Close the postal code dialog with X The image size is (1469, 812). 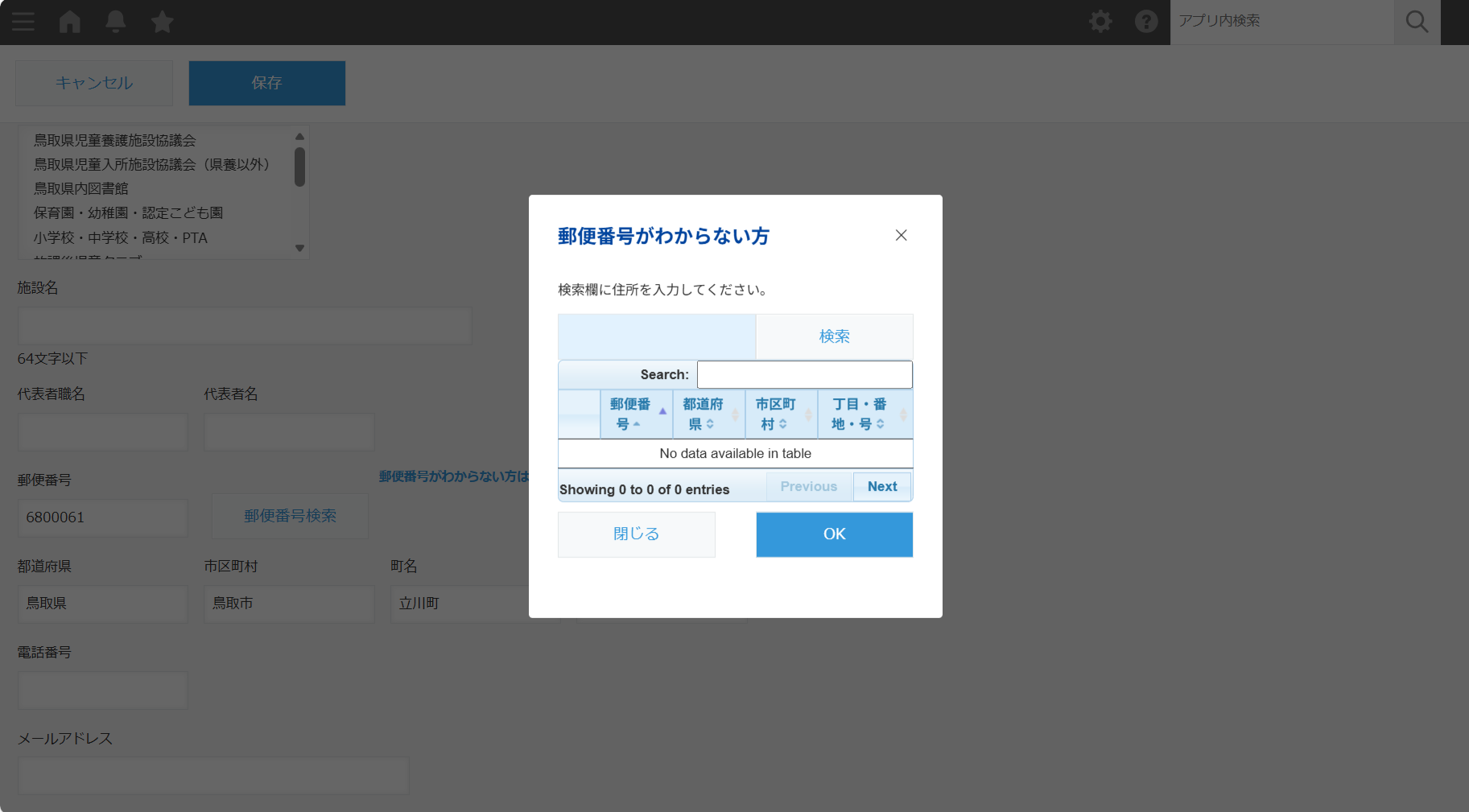[901, 235]
